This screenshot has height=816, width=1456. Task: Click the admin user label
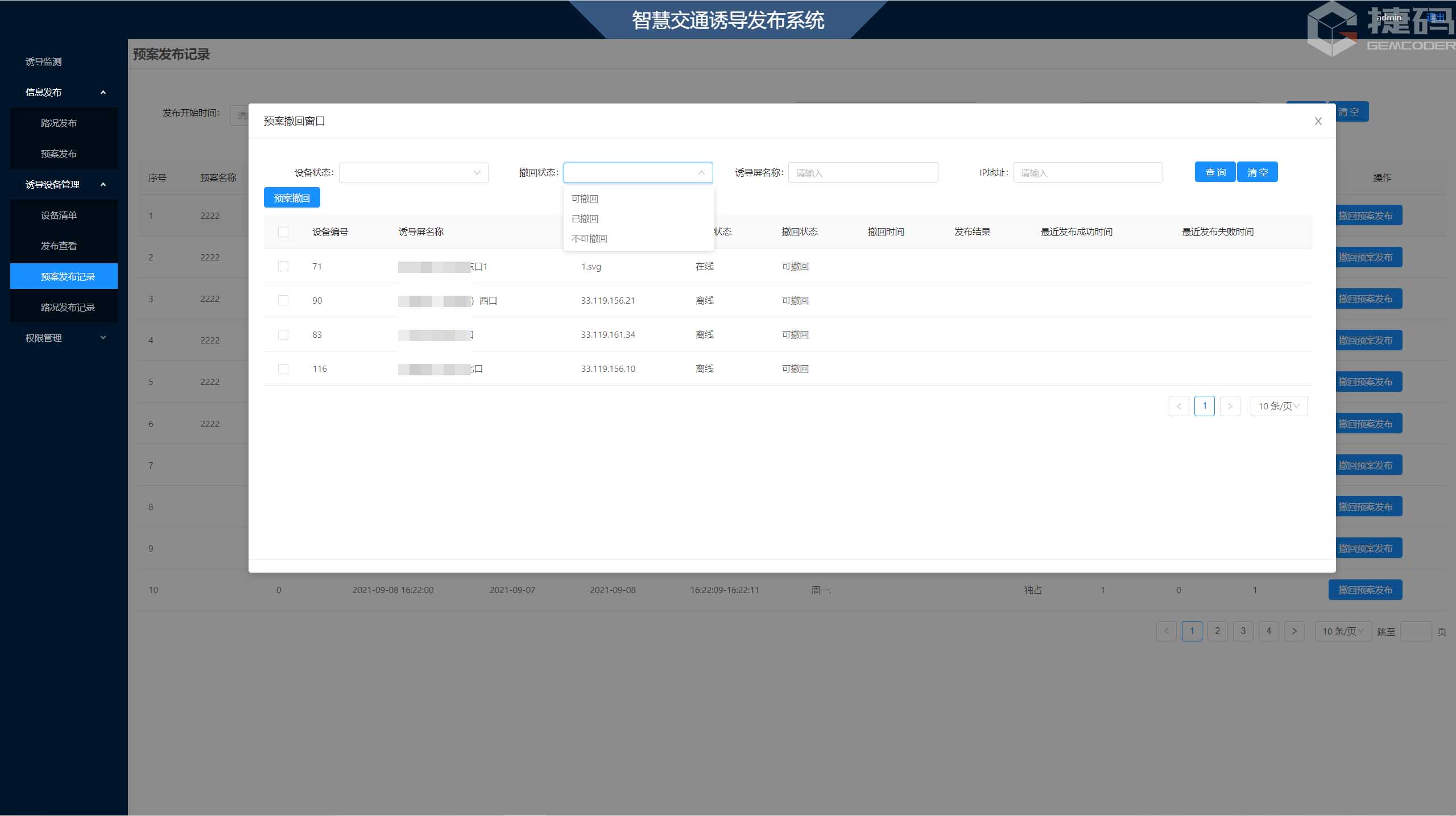click(1389, 18)
